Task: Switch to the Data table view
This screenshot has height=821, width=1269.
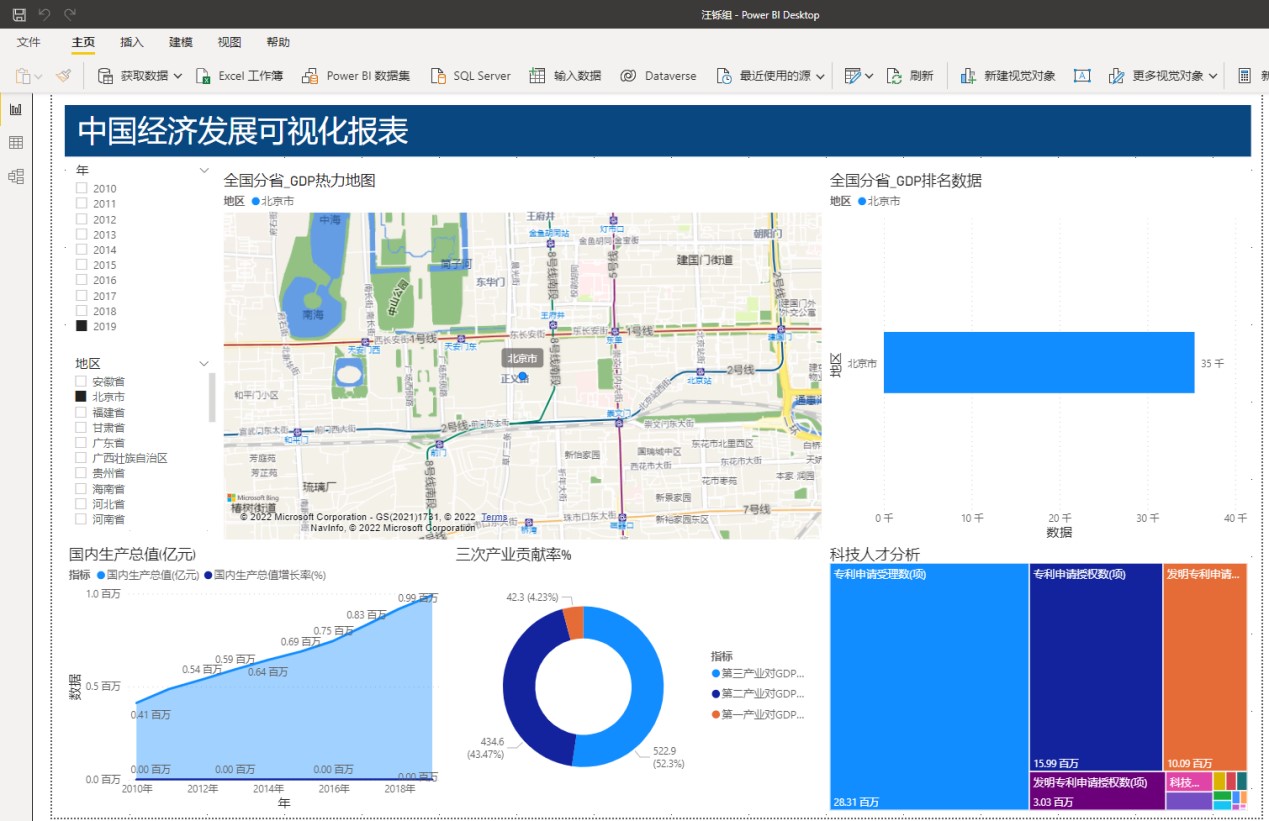Action: pos(16,143)
